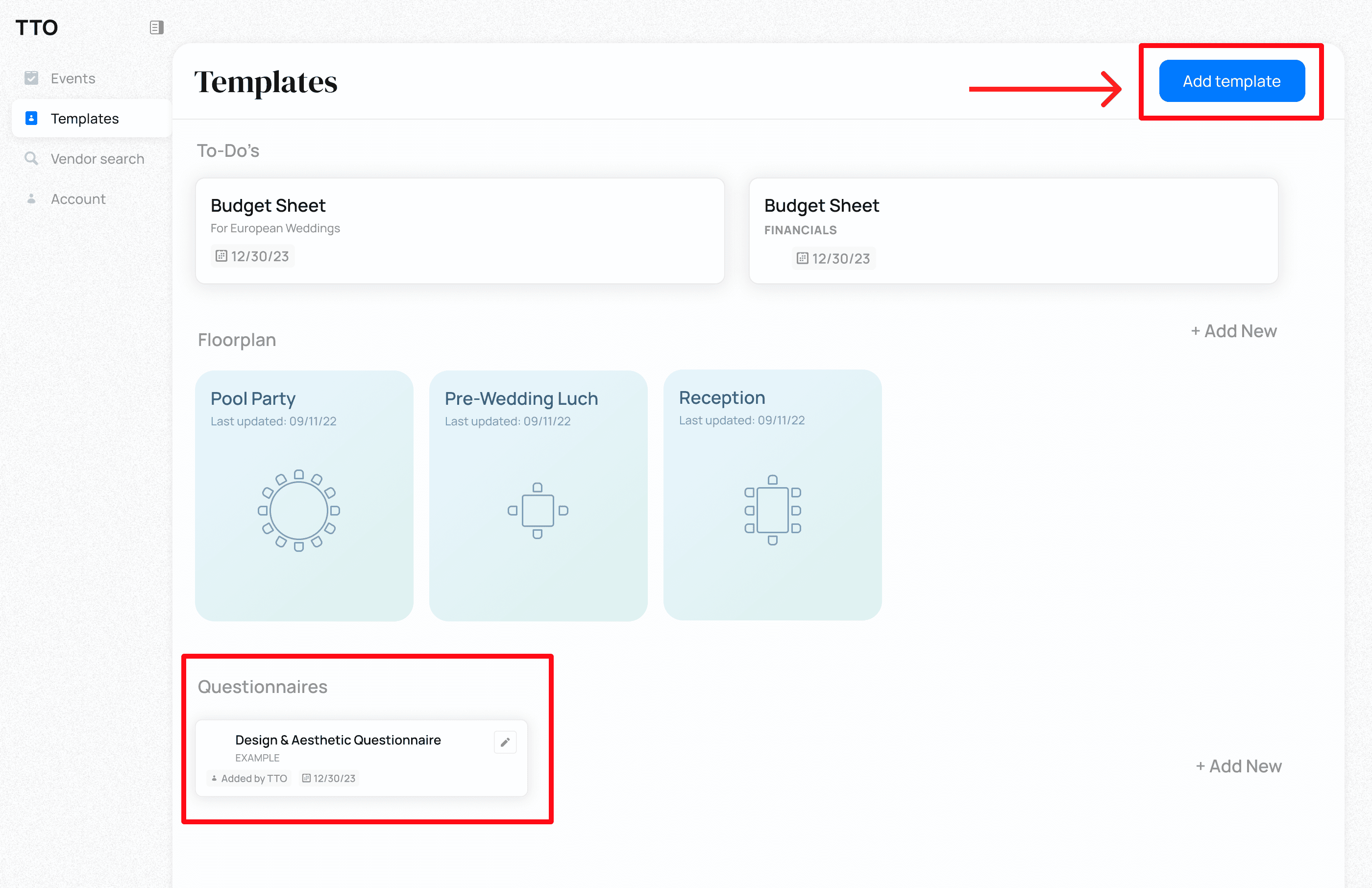
Task: Edit the Design & Aesthetic Questionnaire
Action: [504, 742]
